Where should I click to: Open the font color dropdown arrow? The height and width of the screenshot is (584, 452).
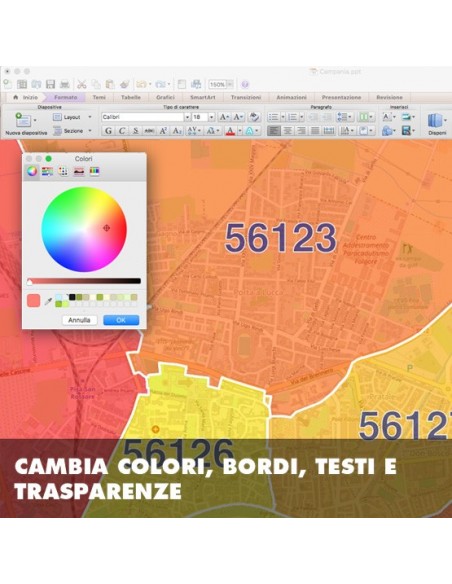240,131
